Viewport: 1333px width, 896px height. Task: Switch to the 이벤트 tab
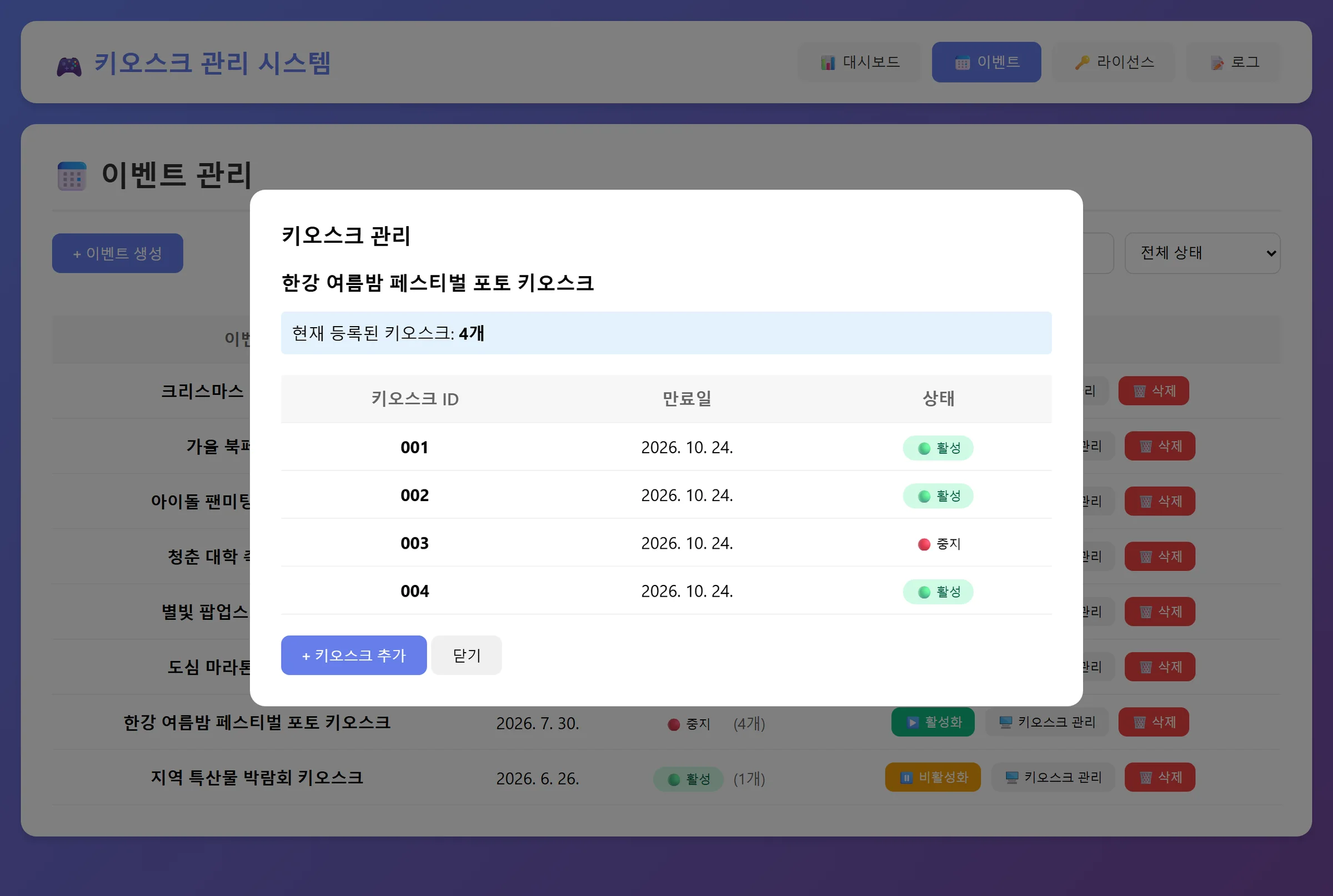click(986, 62)
